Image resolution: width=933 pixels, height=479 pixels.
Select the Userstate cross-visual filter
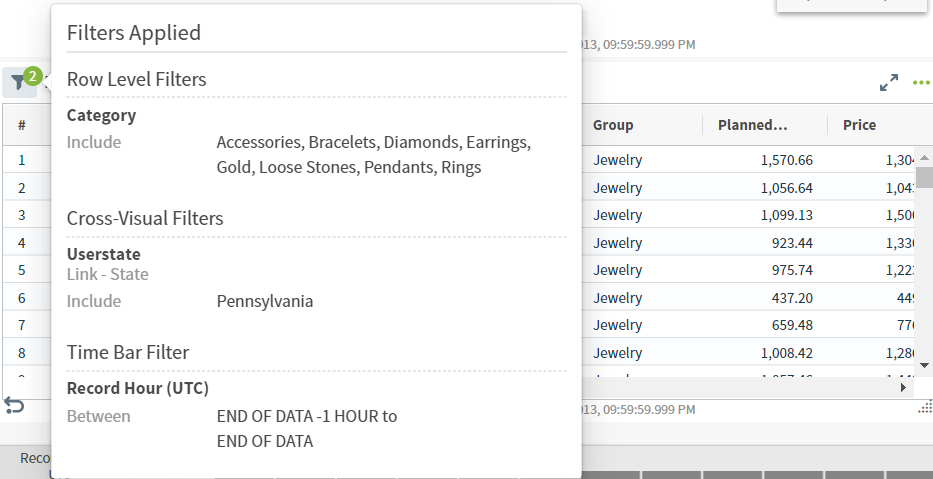point(104,254)
